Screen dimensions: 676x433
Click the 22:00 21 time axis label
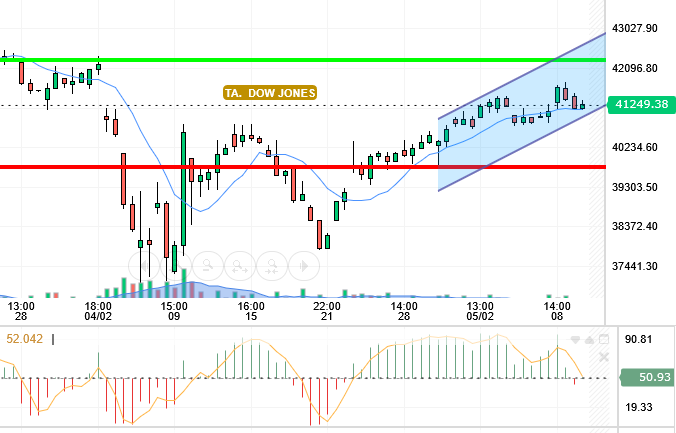click(327, 311)
